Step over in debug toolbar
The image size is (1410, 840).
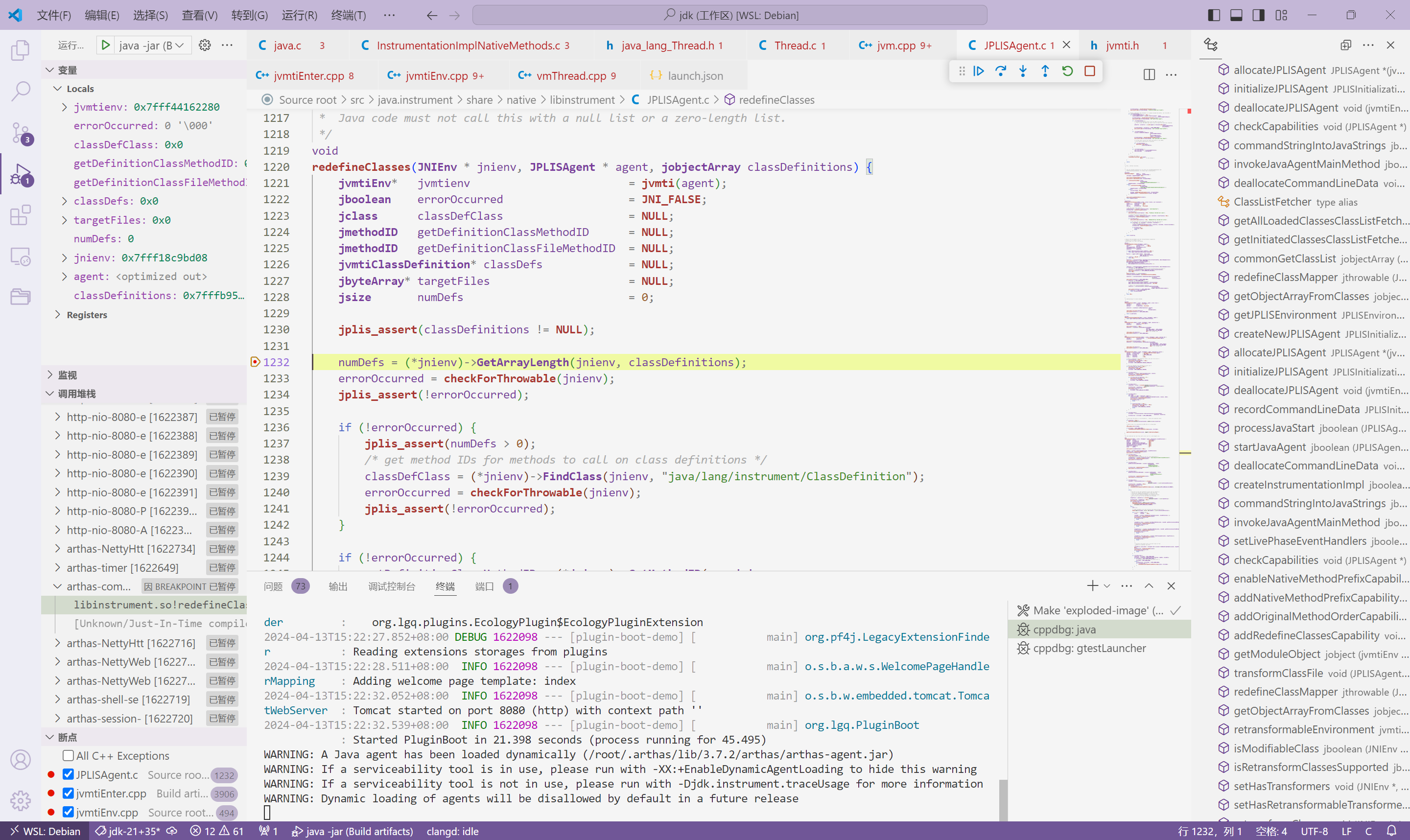[1001, 71]
